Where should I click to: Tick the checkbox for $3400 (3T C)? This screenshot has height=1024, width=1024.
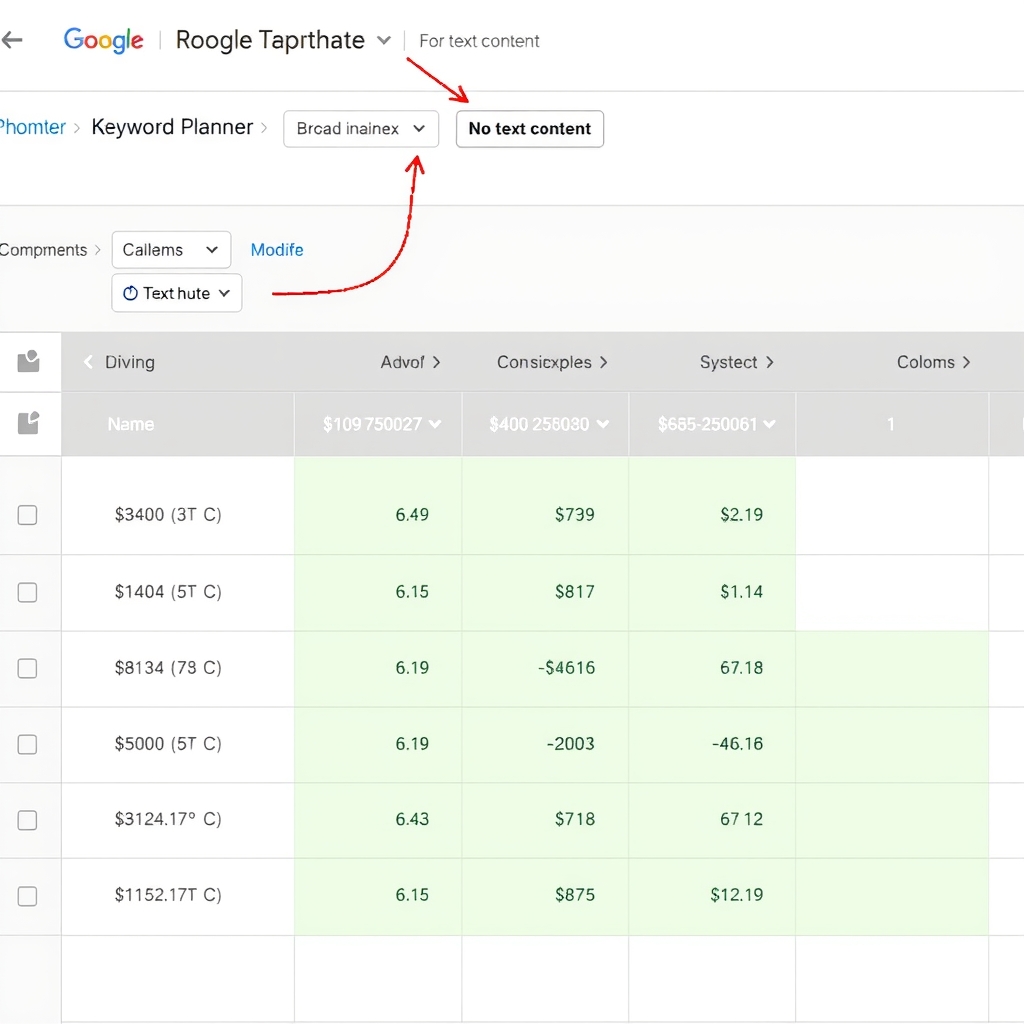coord(27,515)
